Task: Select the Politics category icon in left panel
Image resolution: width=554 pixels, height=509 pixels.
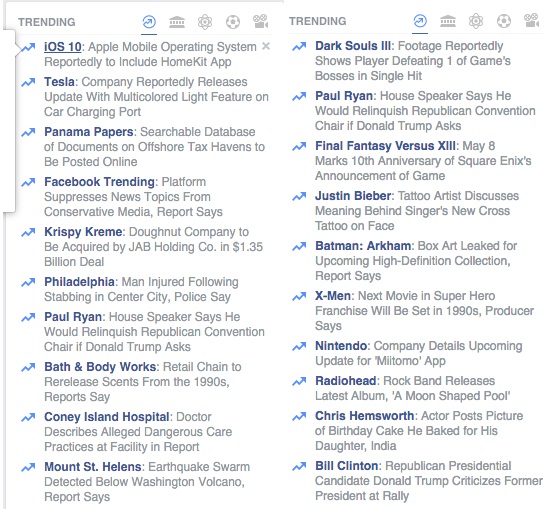Action: click(x=177, y=22)
